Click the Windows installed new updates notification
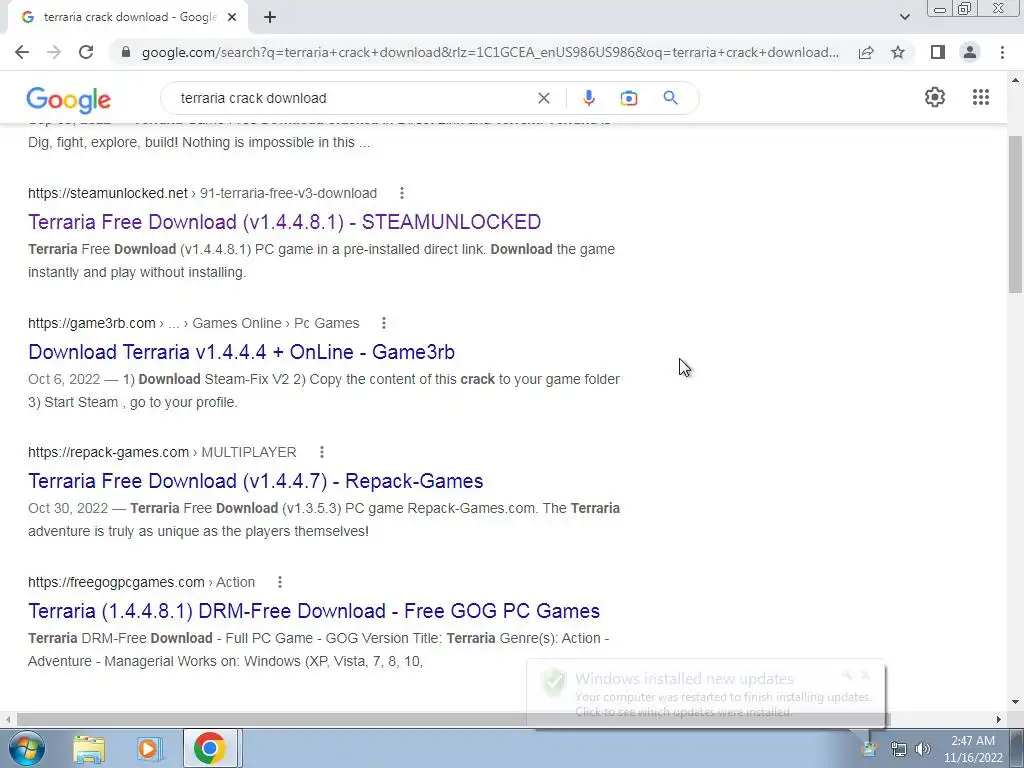Screen dimensions: 1024x768 (705, 694)
